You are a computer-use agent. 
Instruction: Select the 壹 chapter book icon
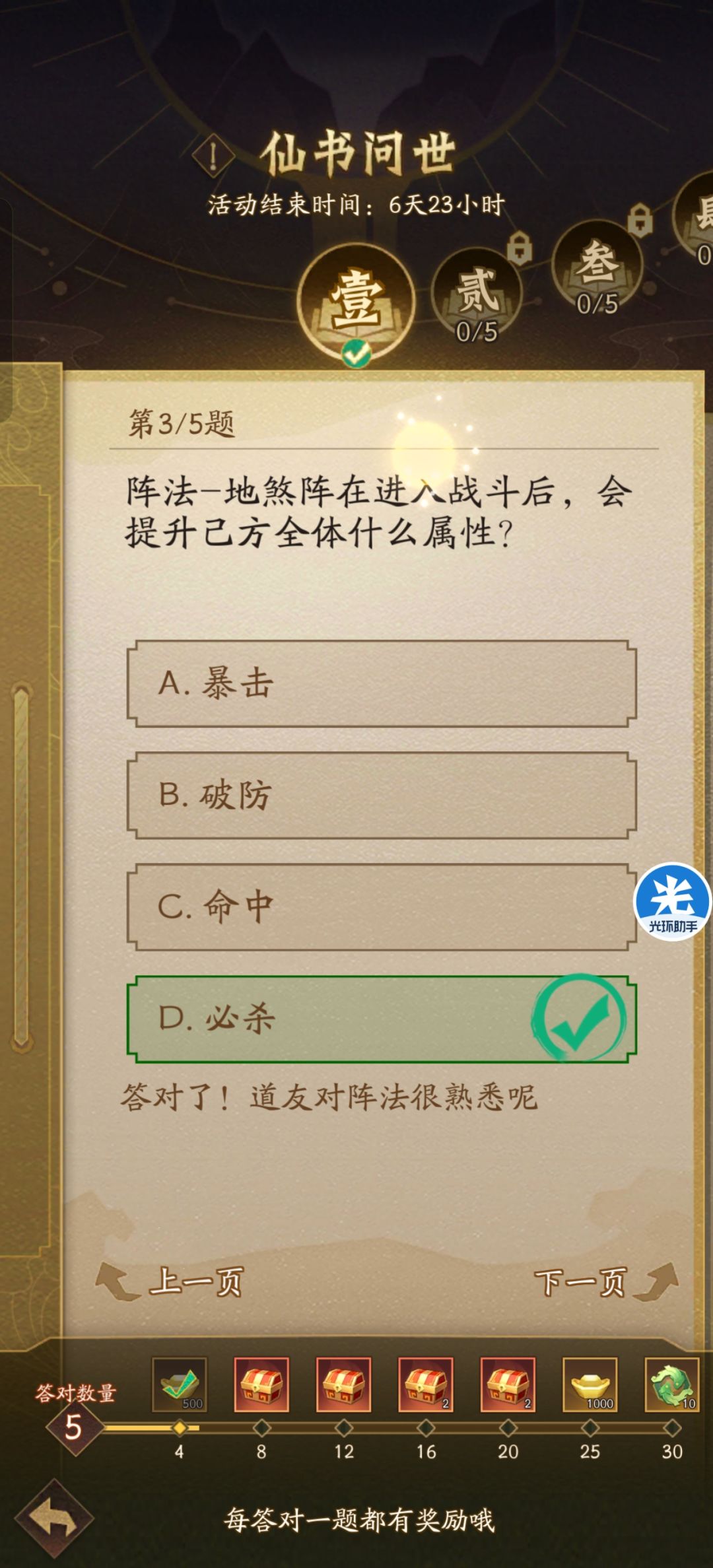click(x=356, y=298)
